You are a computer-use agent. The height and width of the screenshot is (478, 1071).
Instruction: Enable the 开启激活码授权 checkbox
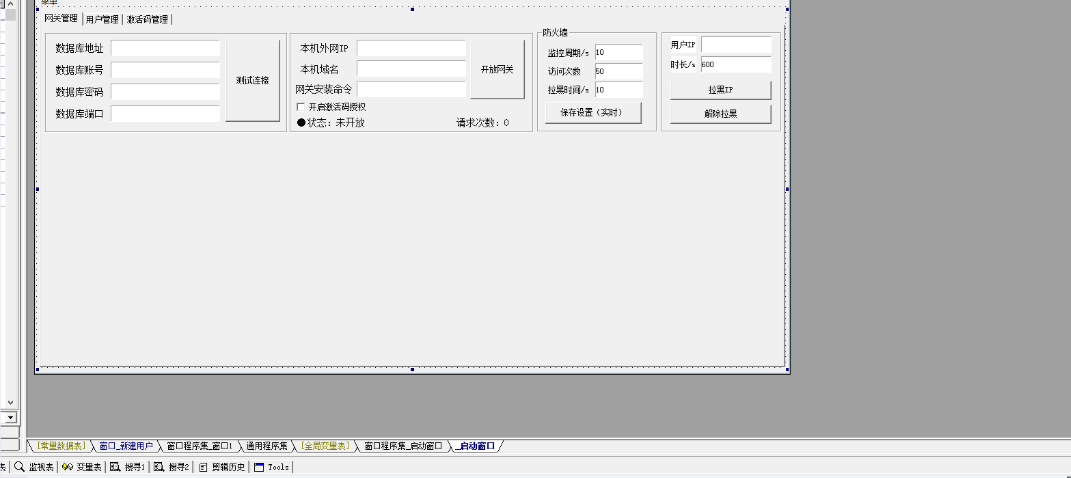[301, 107]
